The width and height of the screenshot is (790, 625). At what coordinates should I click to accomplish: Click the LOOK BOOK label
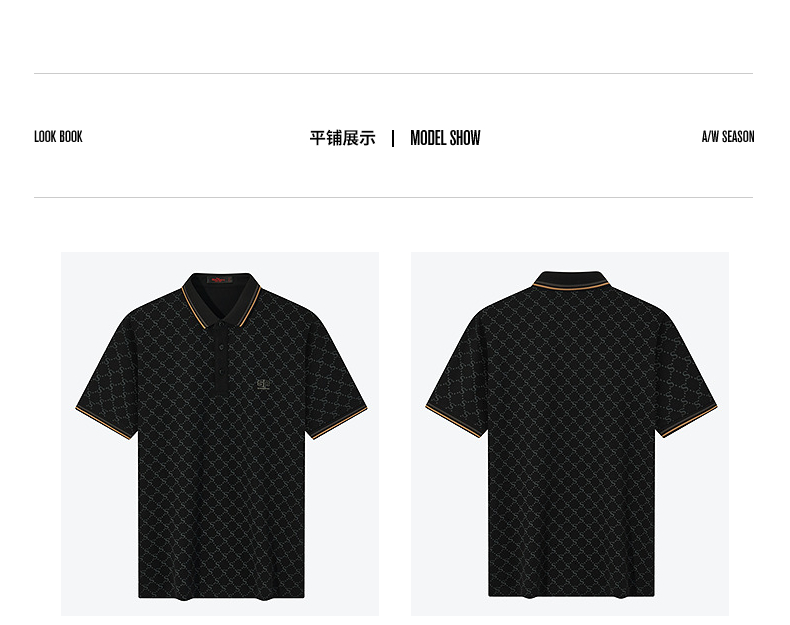[x=58, y=137]
